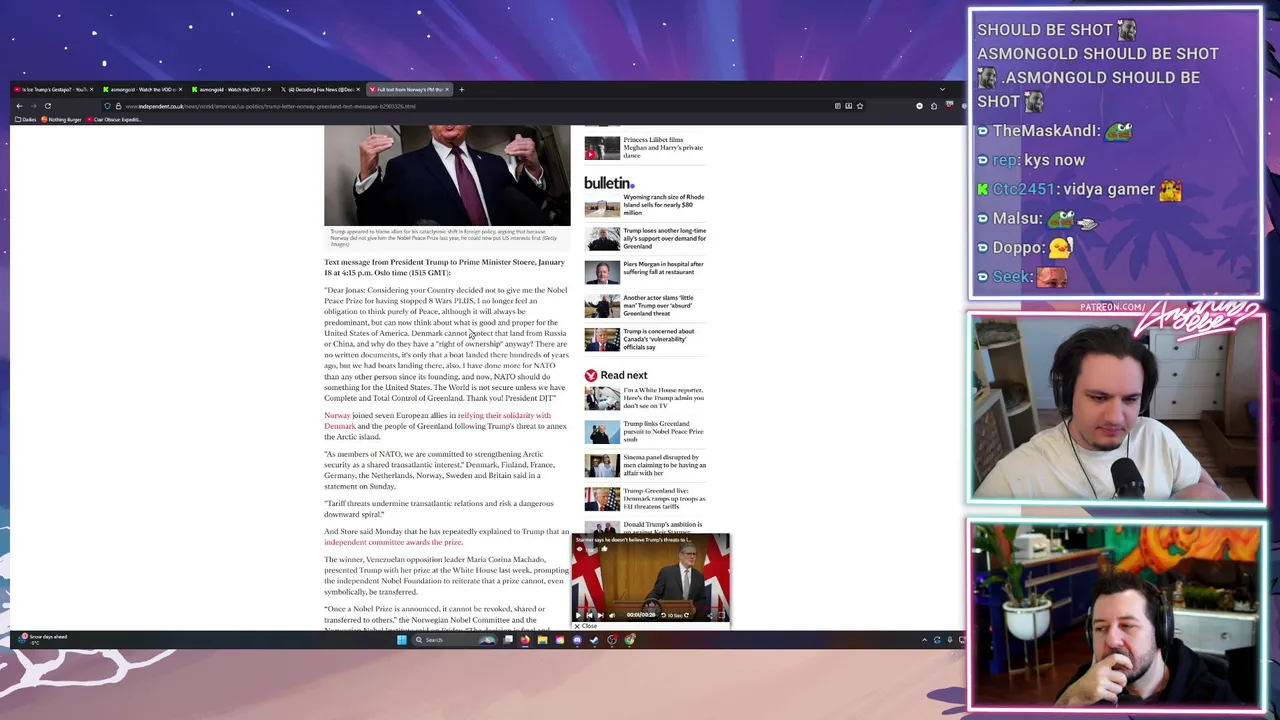Open File Explorer from the taskbar
This screenshot has width=1280, height=720.
click(542, 639)
